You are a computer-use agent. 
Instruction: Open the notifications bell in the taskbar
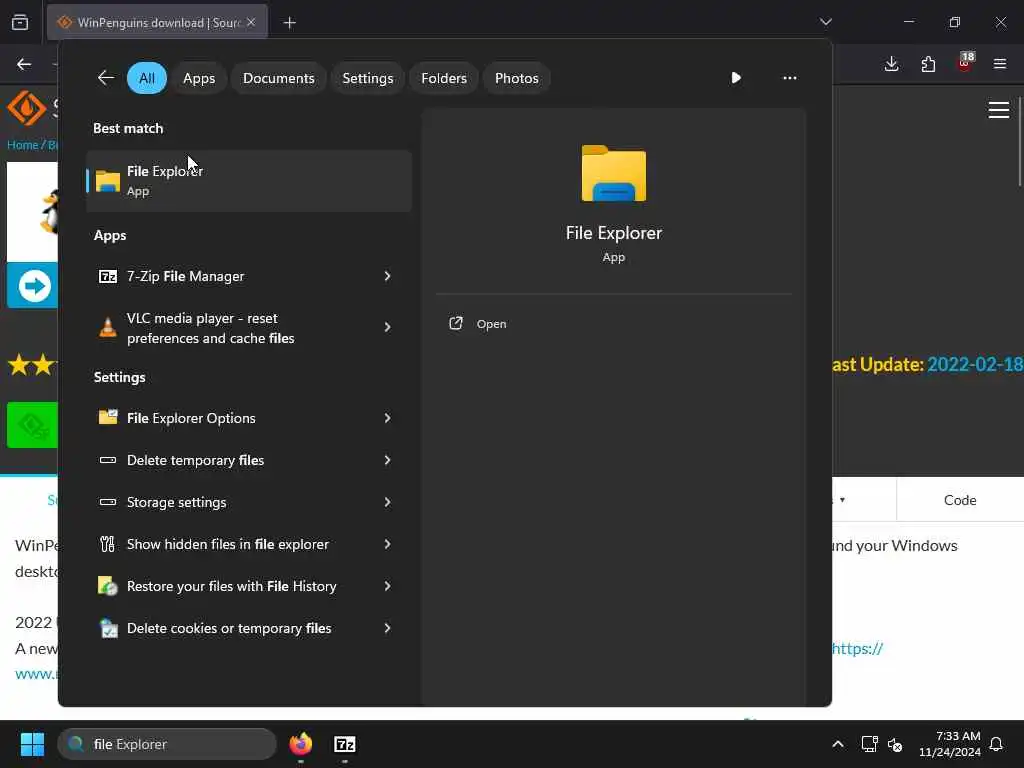996,744
